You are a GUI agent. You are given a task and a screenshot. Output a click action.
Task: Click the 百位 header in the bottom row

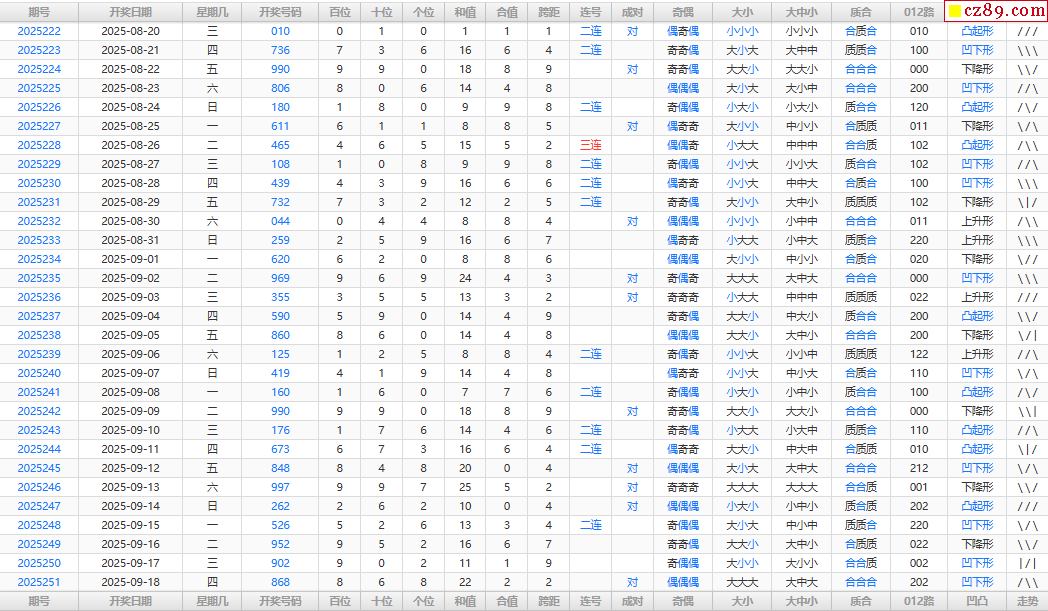(x=340, y=602)
